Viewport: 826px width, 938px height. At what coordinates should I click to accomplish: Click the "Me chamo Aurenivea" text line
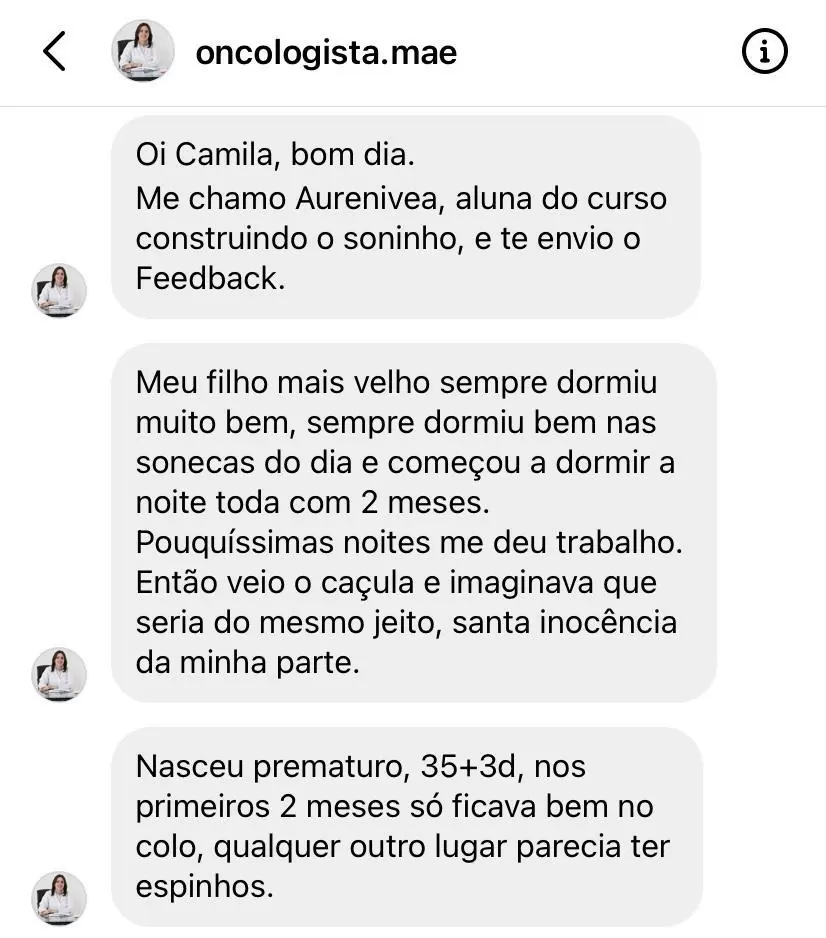pyautogui.click(x=401, y=198)
